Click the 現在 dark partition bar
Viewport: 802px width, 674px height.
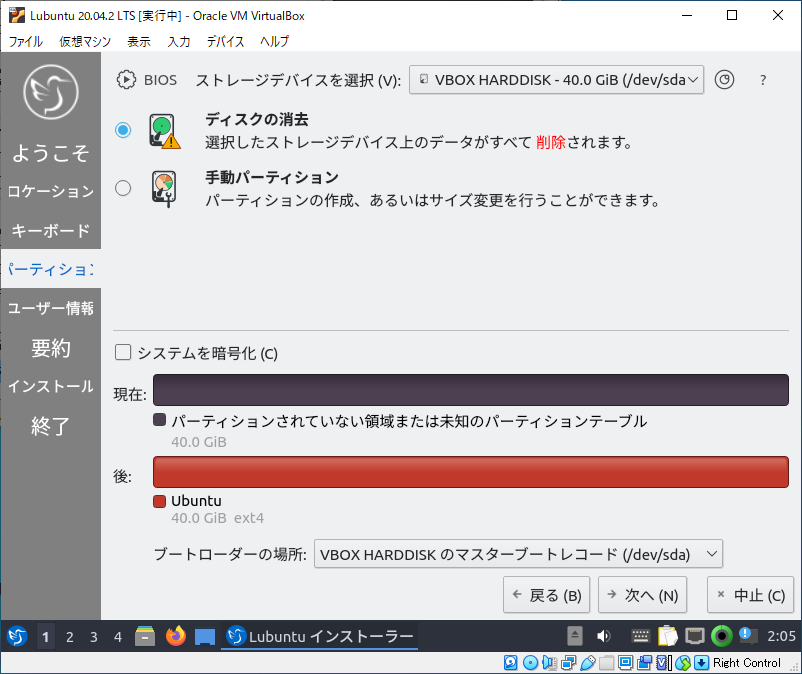pyautogui.click(x=471, y=390)
